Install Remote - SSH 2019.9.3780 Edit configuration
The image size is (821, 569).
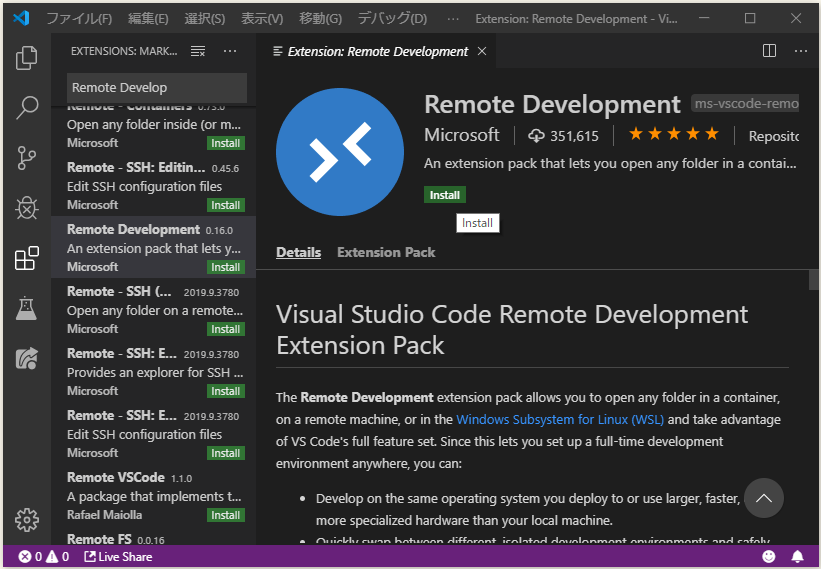point(226,453)
